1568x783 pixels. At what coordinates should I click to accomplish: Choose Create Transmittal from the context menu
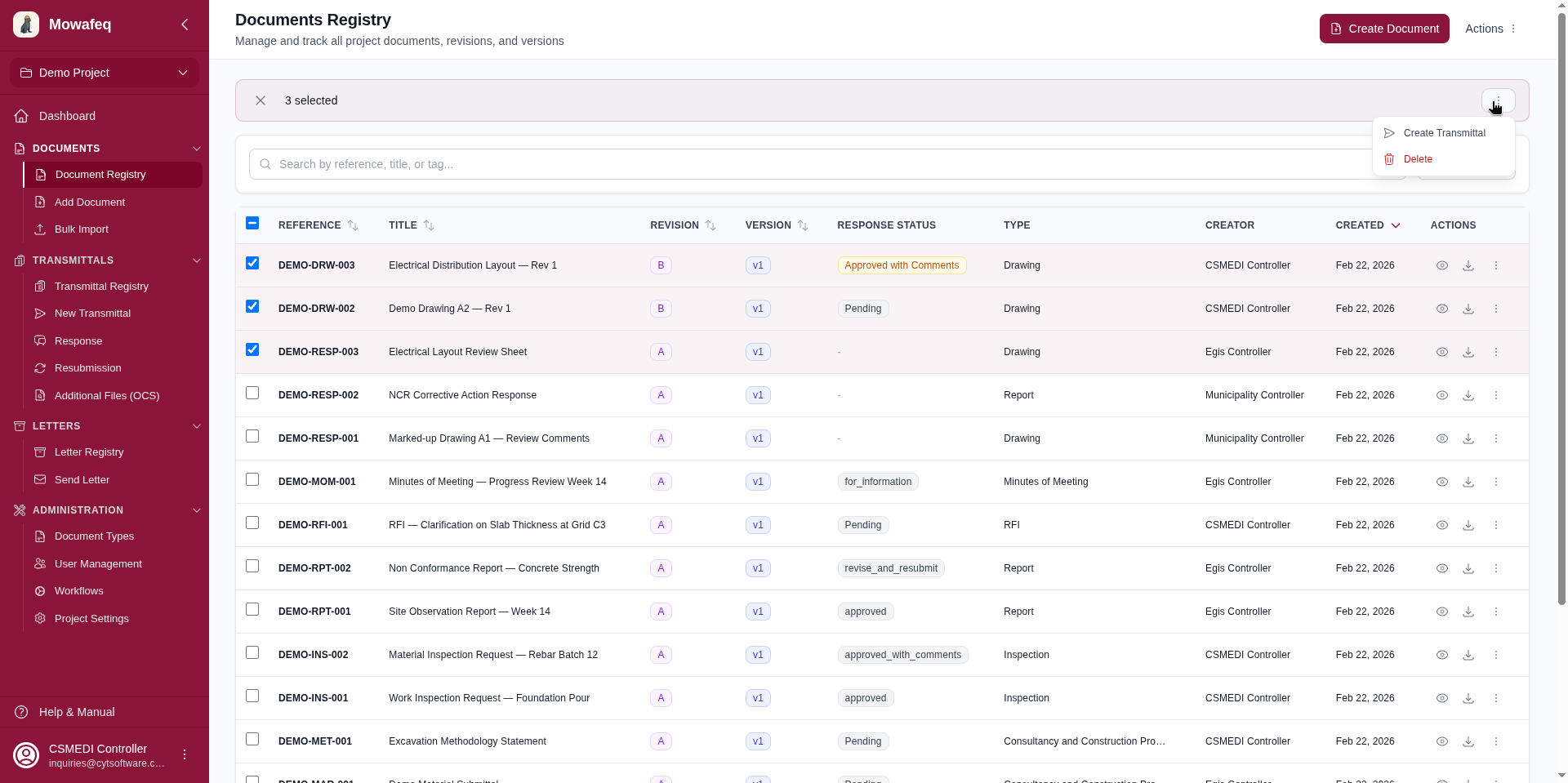[1445, 132]
